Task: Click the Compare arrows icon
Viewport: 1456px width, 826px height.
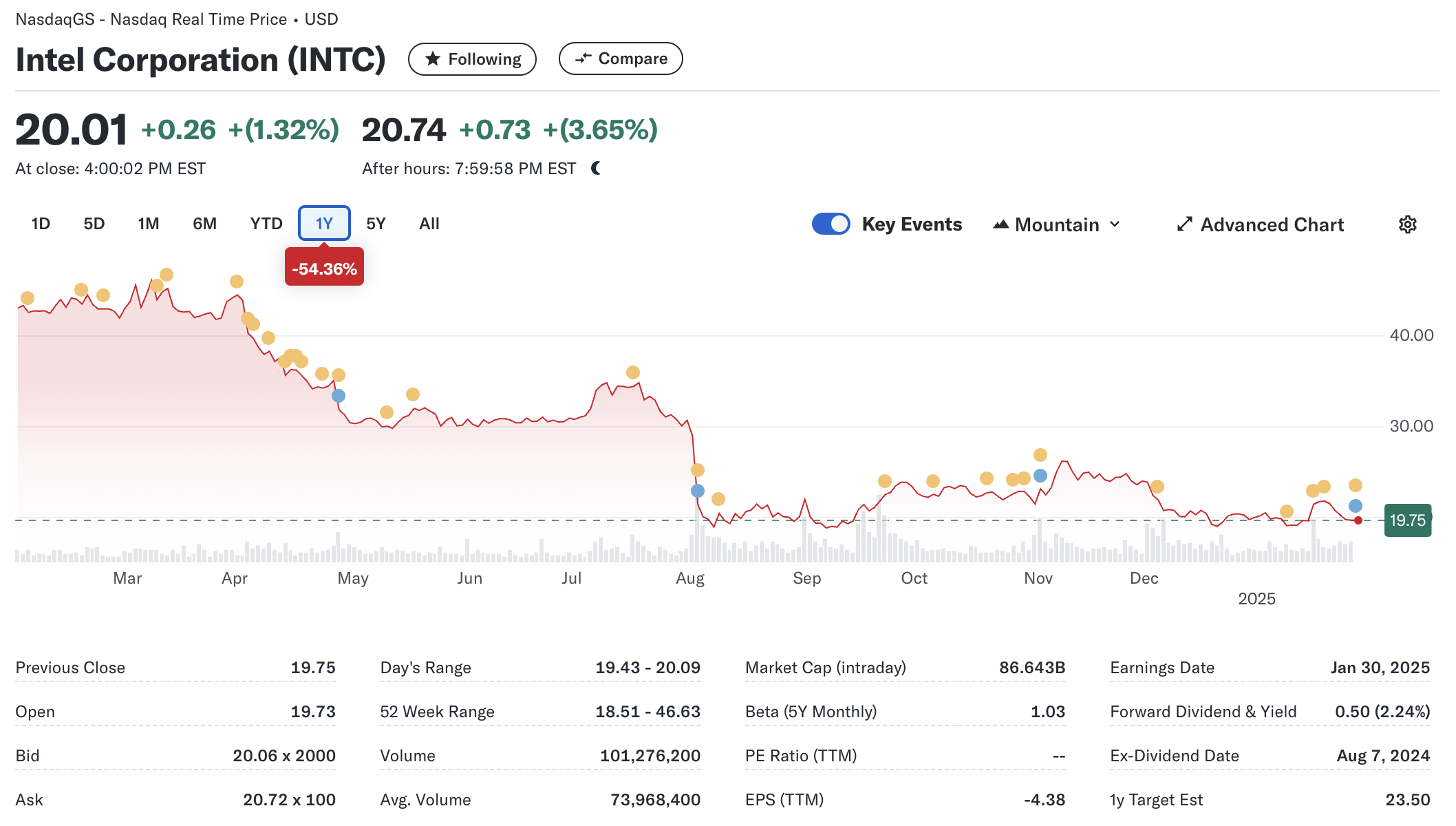Action: point(583,59)
